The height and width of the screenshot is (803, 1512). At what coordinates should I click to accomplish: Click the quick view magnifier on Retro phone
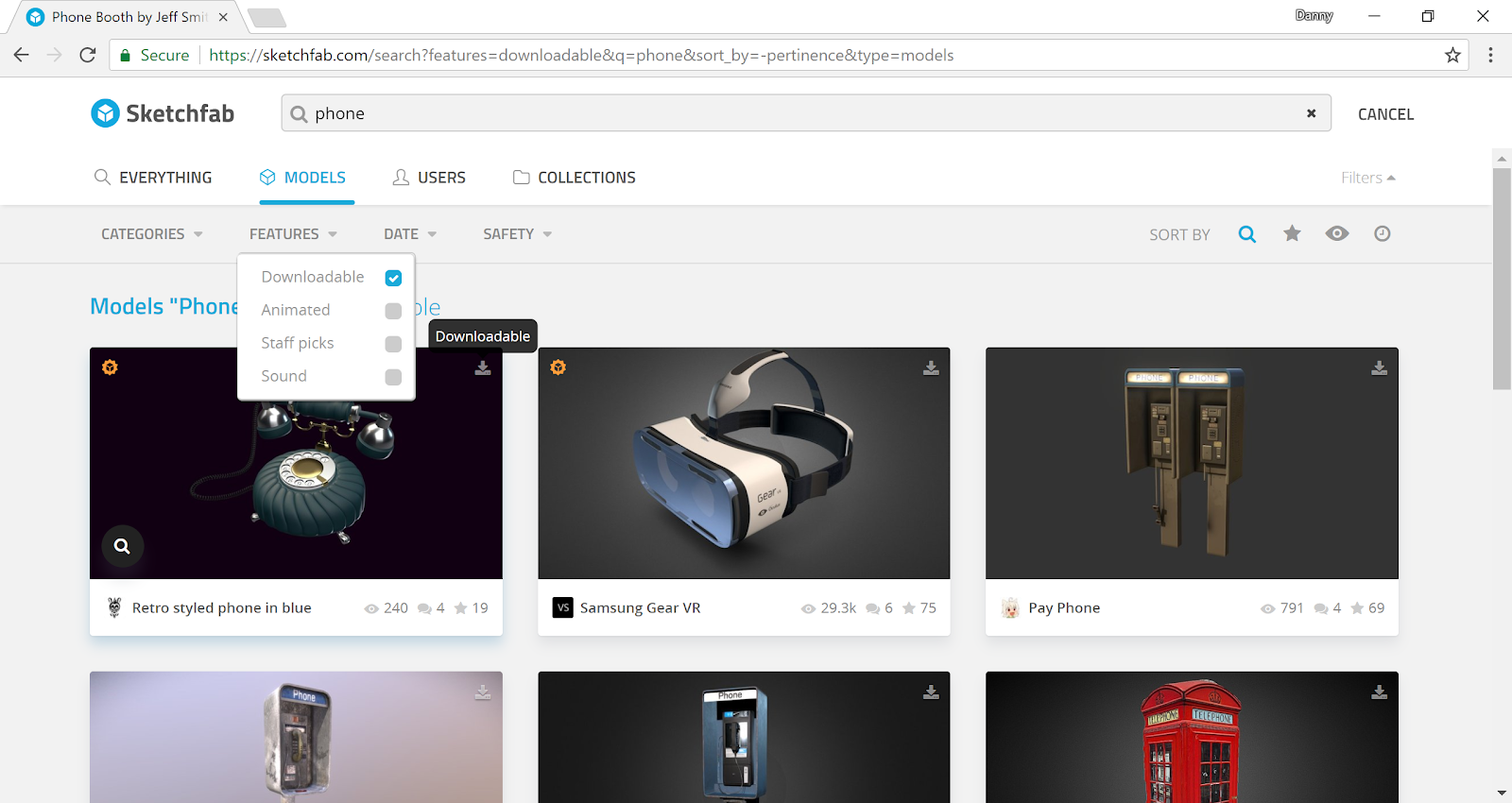(x=122, y=545)
